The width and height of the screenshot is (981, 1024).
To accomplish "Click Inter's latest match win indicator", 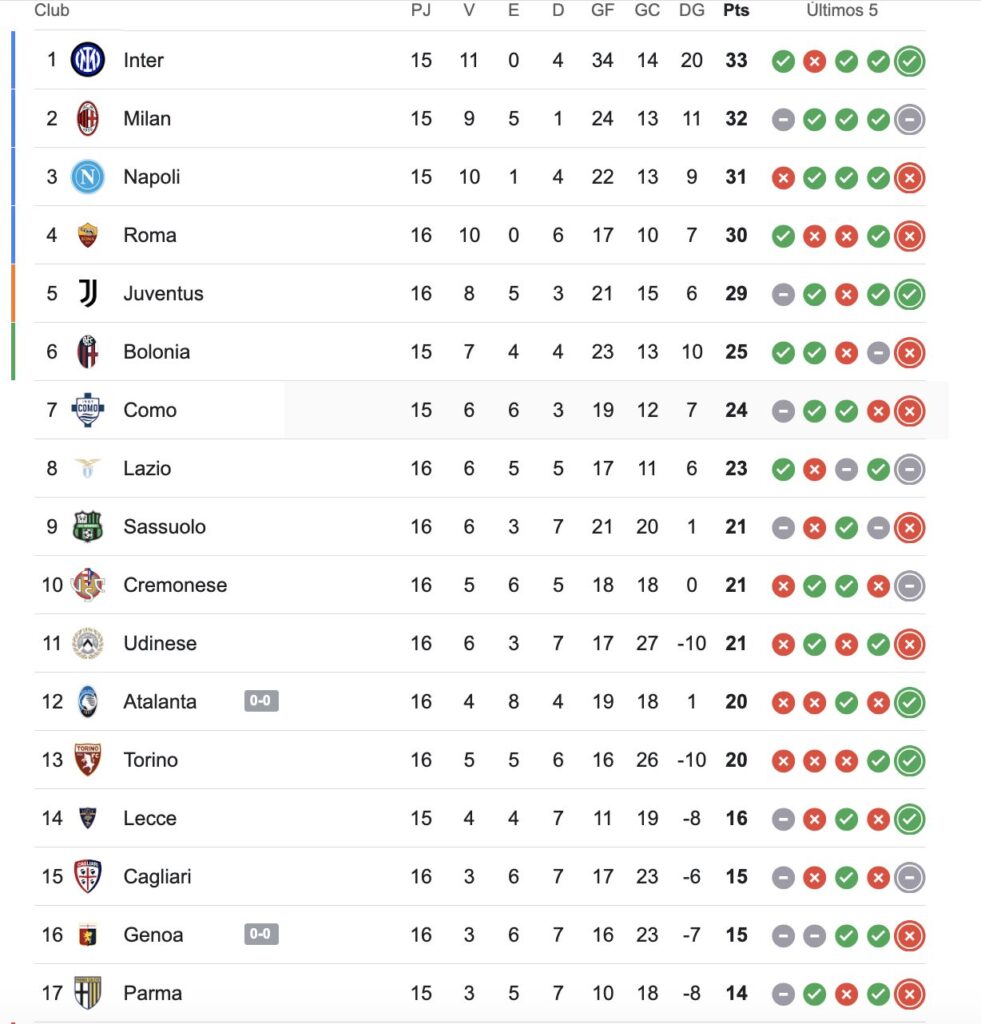I will [909, 61].
